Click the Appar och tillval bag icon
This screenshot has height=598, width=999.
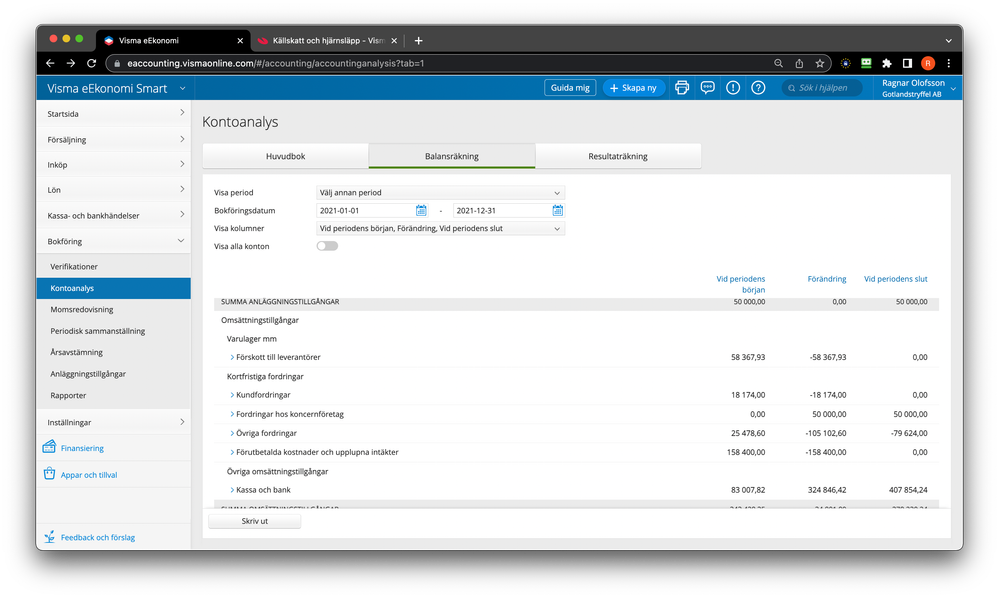(x=49, y=474)
